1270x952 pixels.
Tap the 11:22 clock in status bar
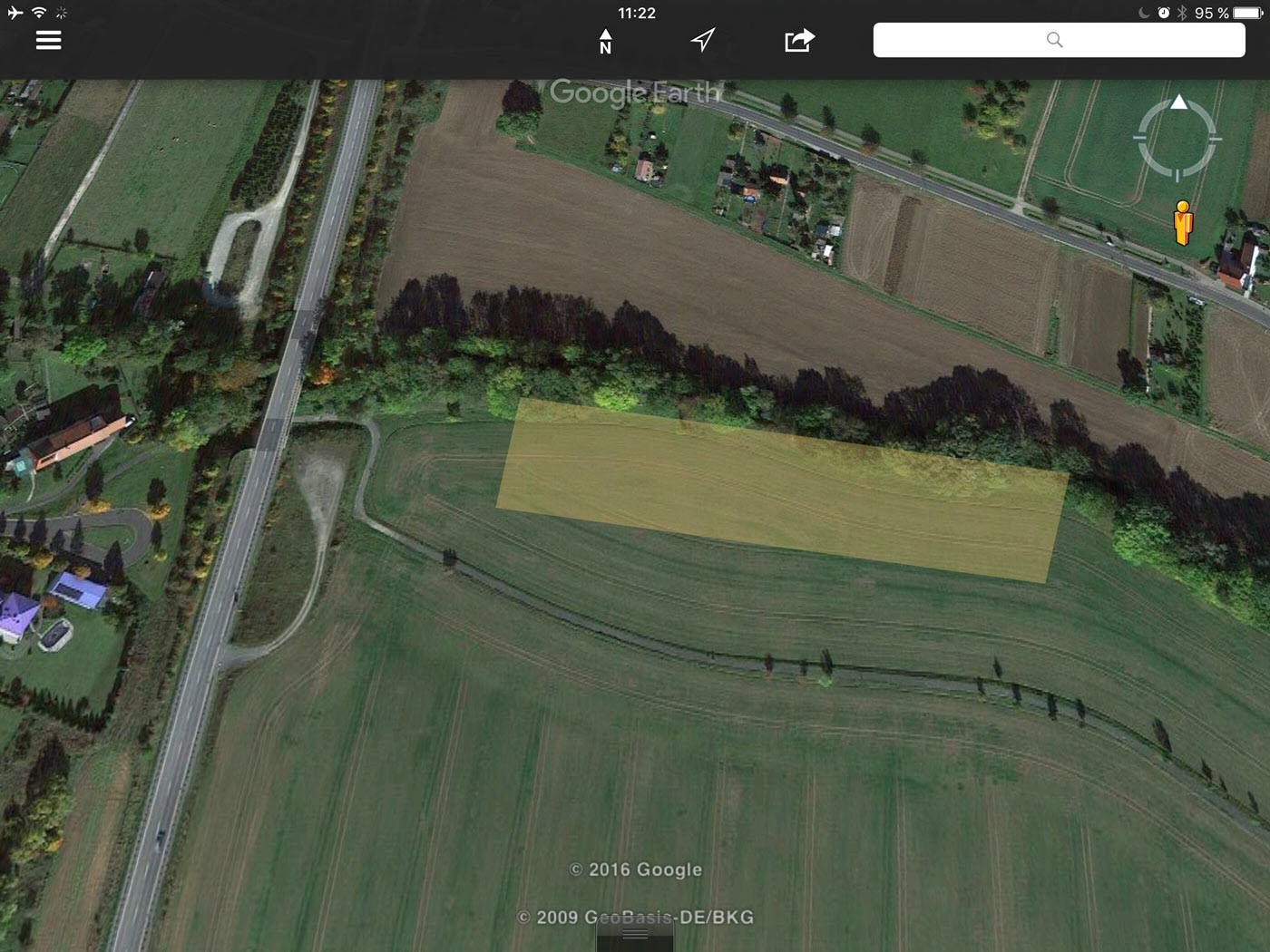[636, 13]
